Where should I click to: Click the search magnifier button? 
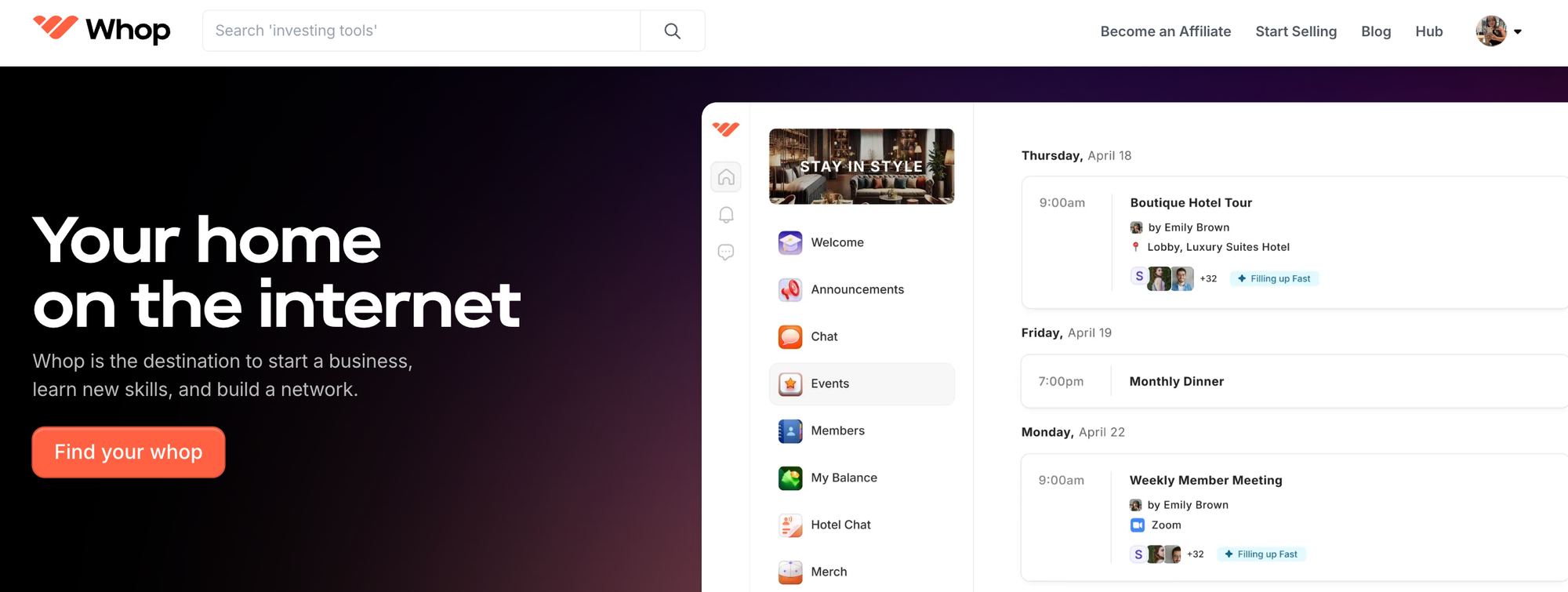(x=673, y=31)
